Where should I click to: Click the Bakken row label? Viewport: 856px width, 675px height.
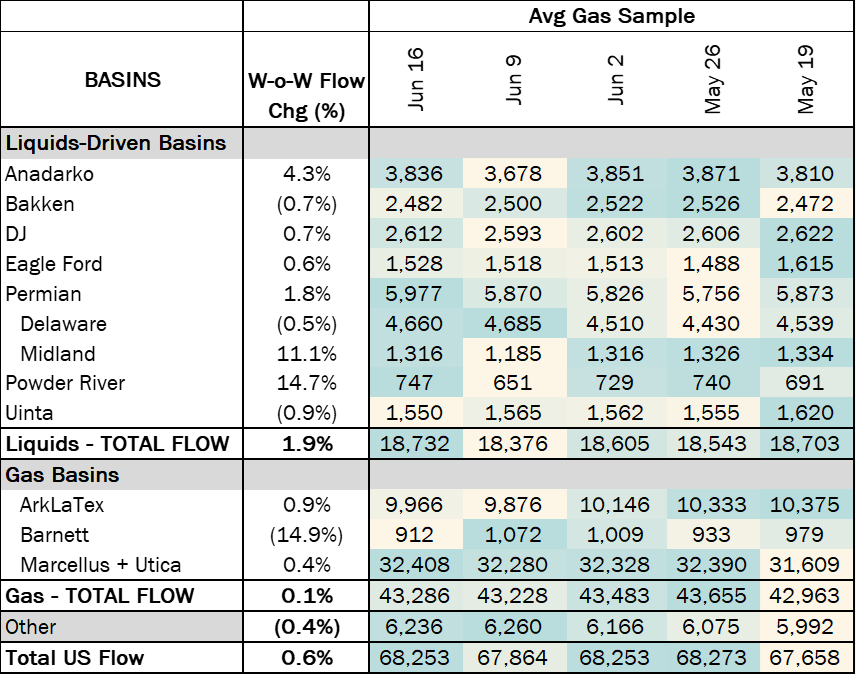click(x=40, y=204)
